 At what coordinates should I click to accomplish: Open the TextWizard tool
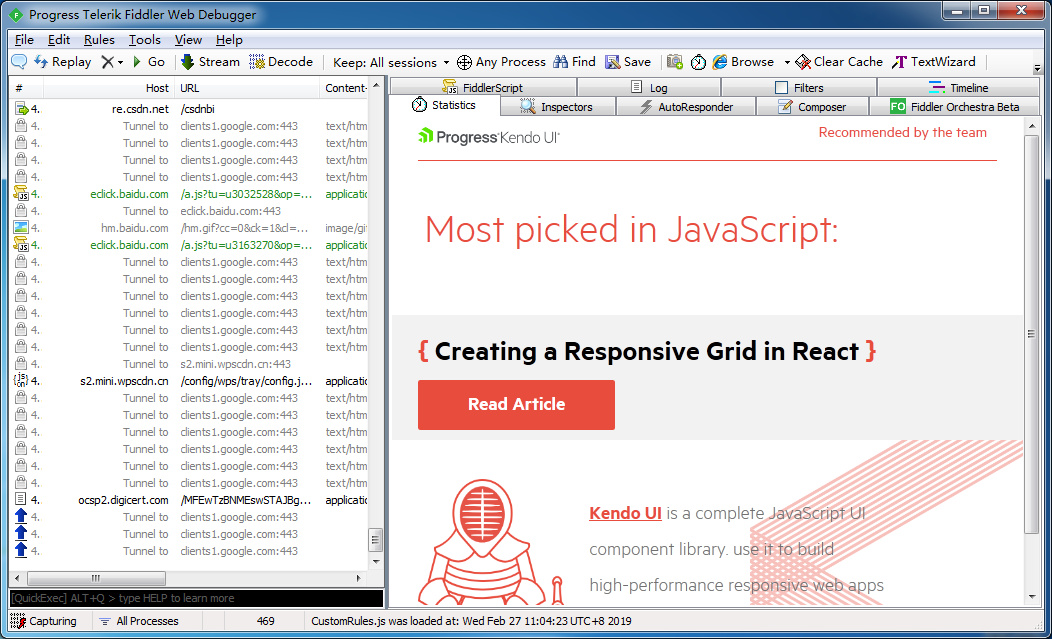pos(933,62)
